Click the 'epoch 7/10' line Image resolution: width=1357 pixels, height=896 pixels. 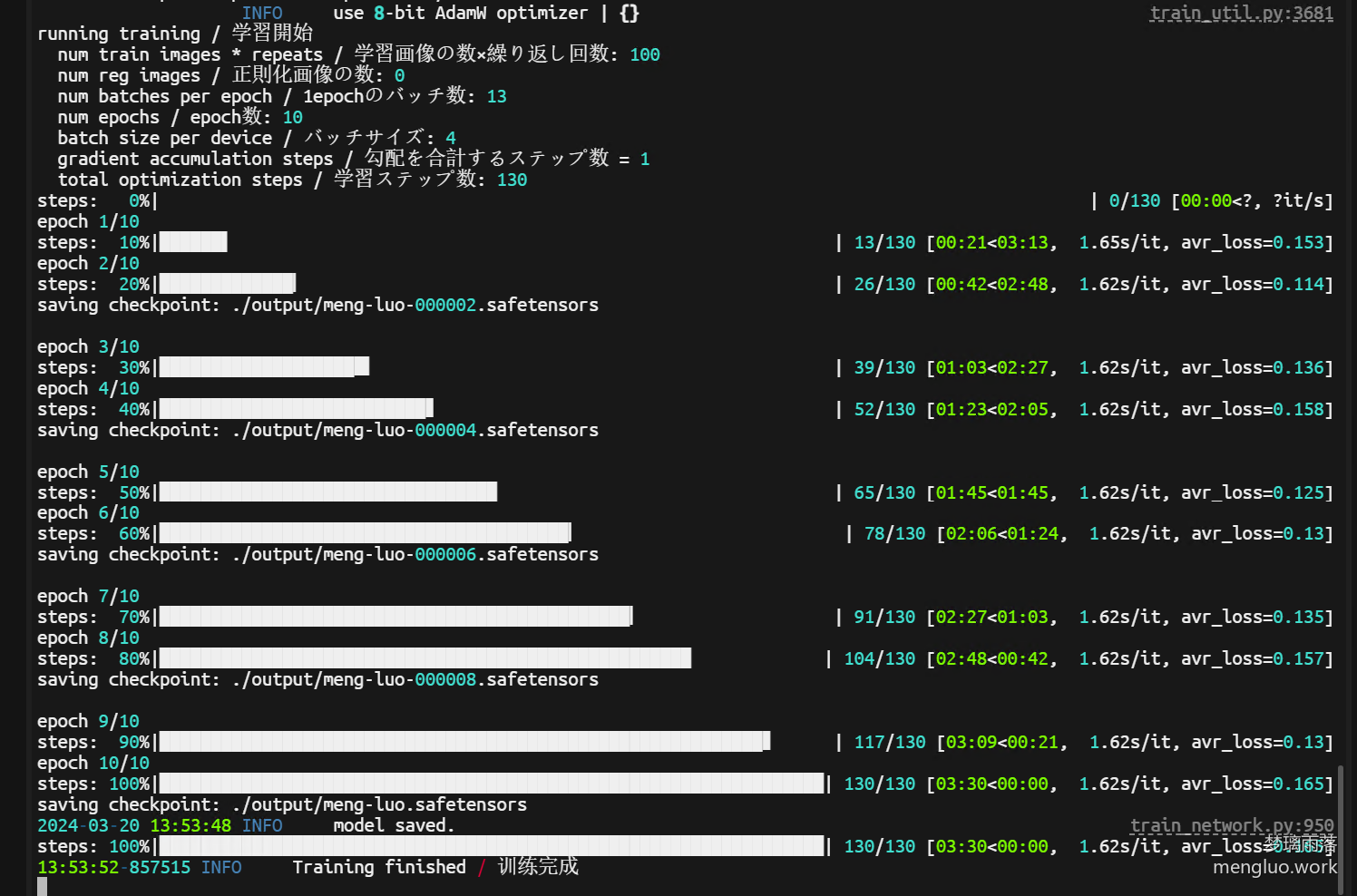click(88, 596)
